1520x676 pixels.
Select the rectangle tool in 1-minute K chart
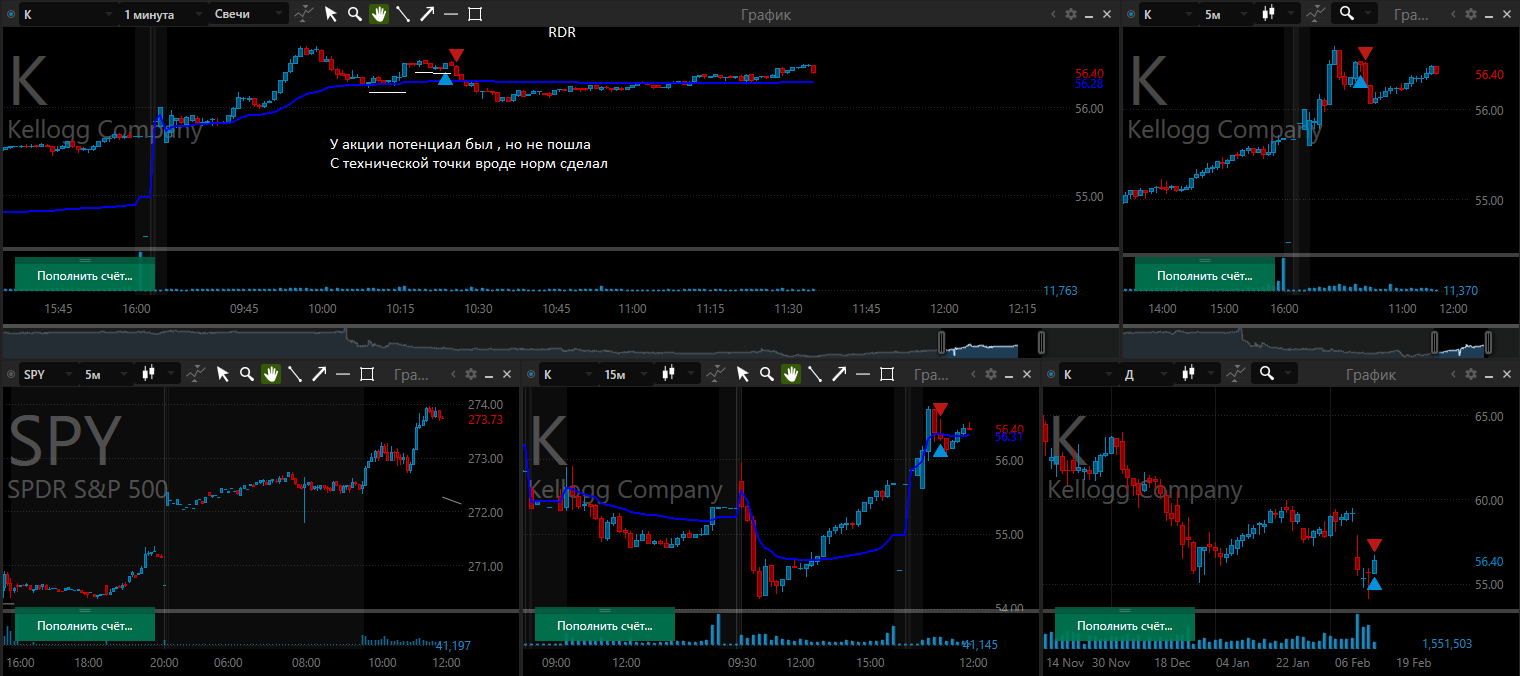(475, 14)
